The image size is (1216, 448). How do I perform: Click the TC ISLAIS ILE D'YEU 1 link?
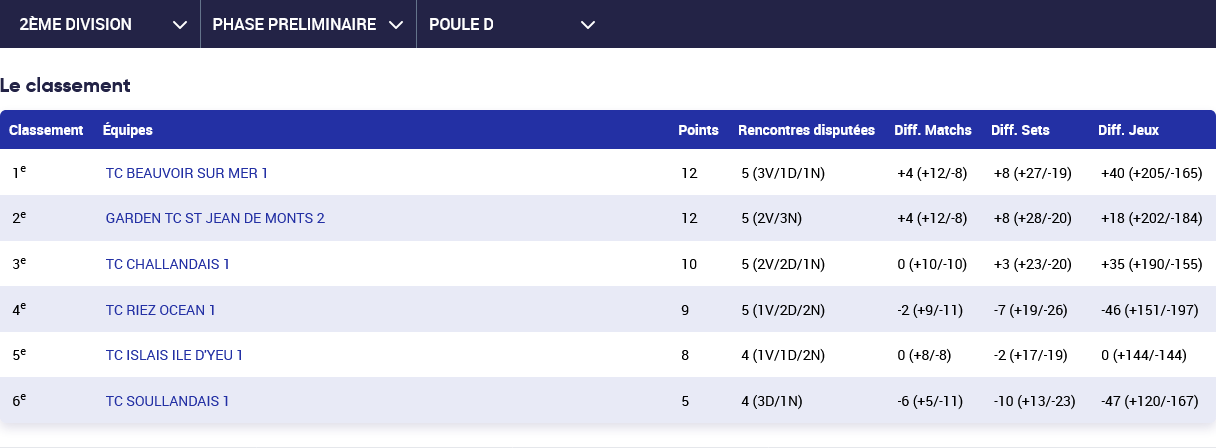click(175, 355)
